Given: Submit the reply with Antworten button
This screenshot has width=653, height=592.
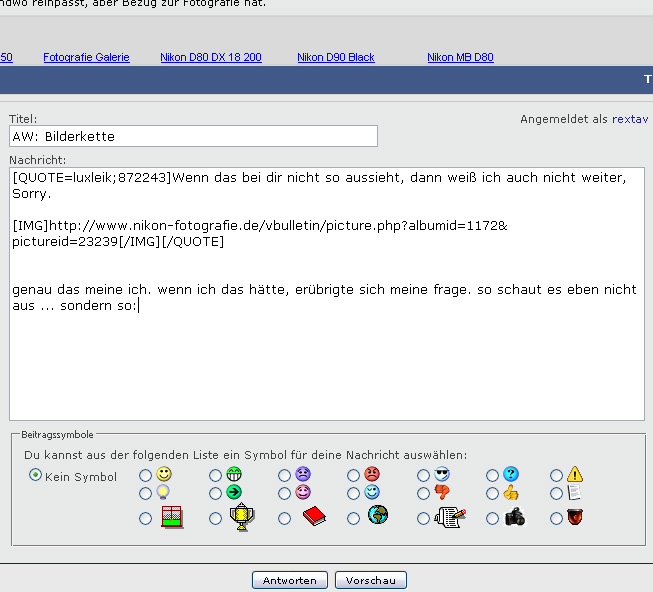Looking at the screenshot, I should tap(290, 580).
